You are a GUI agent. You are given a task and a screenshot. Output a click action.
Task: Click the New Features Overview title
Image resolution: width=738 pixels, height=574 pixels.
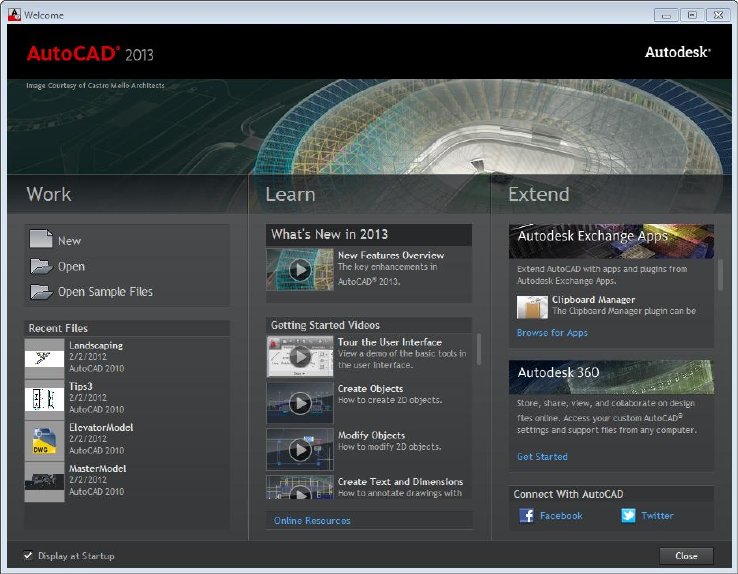[391, 255]
